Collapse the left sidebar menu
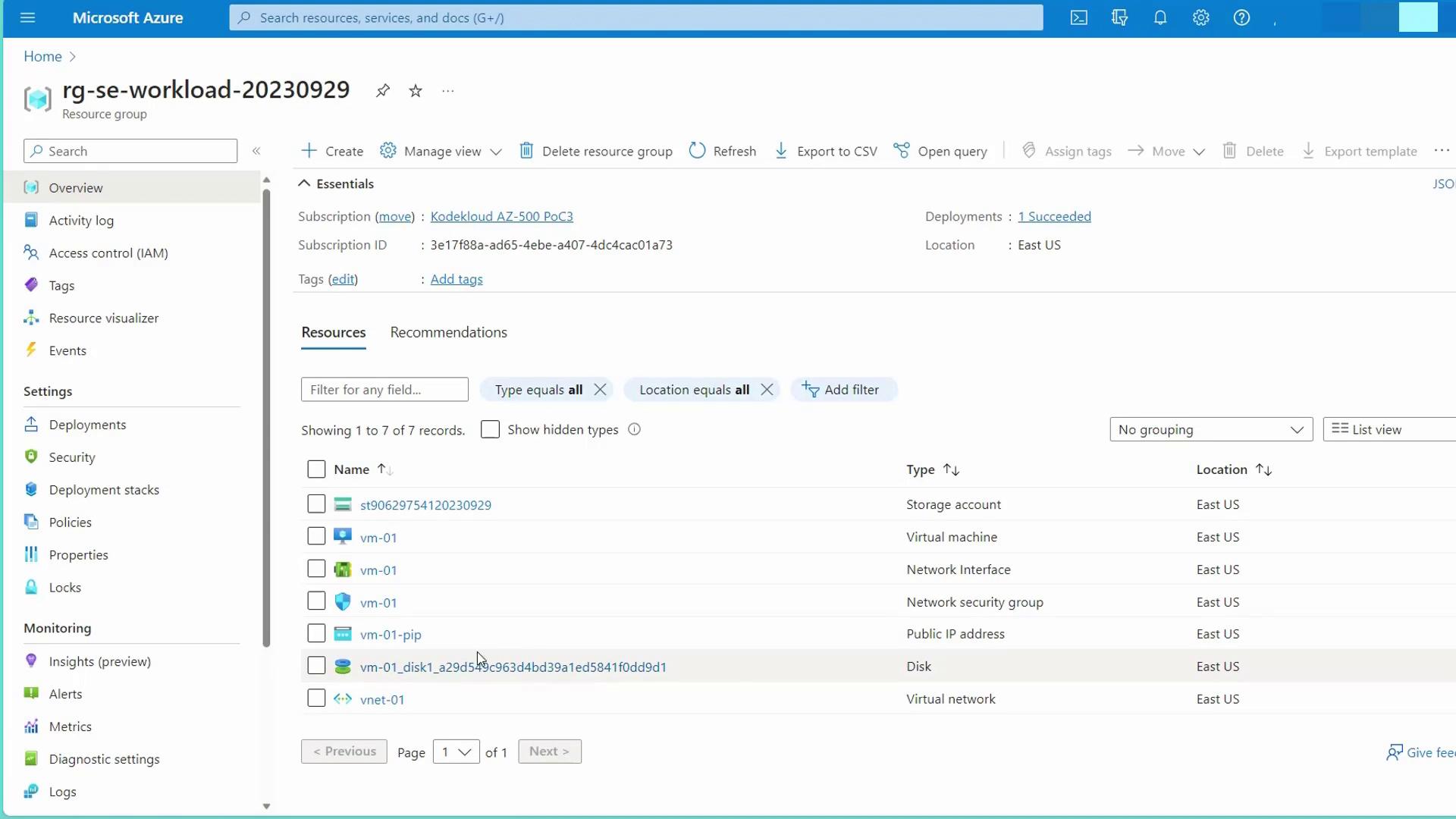1456x819 pixels. [256, 151]
